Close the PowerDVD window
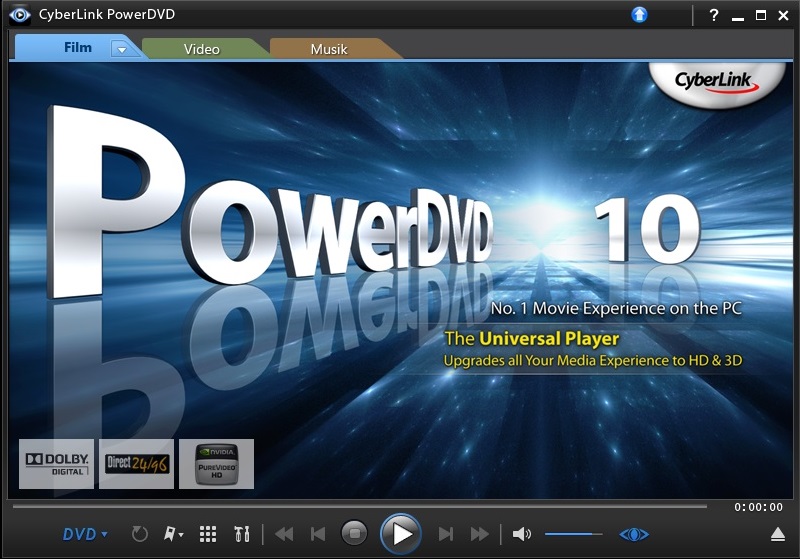The image size is (800, 559). point(784,16)
